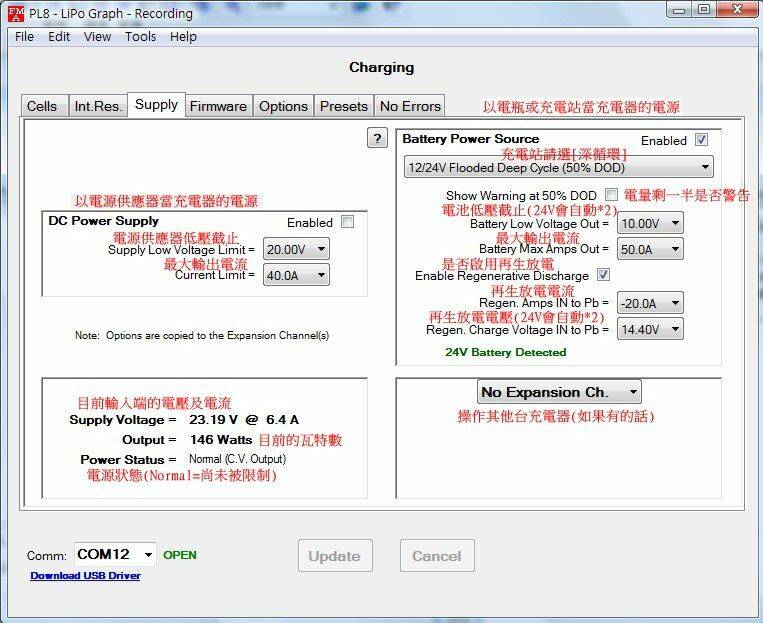Open the Edit menu

[59, 37]
